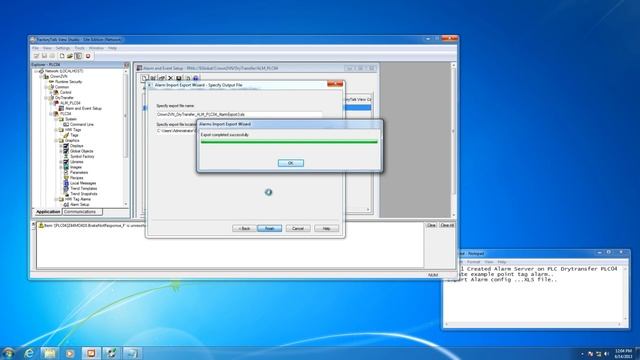Screen dimensions: 640x360
Task: Click the Explorer tree vertical scrollbar
Action: (126, 138)
